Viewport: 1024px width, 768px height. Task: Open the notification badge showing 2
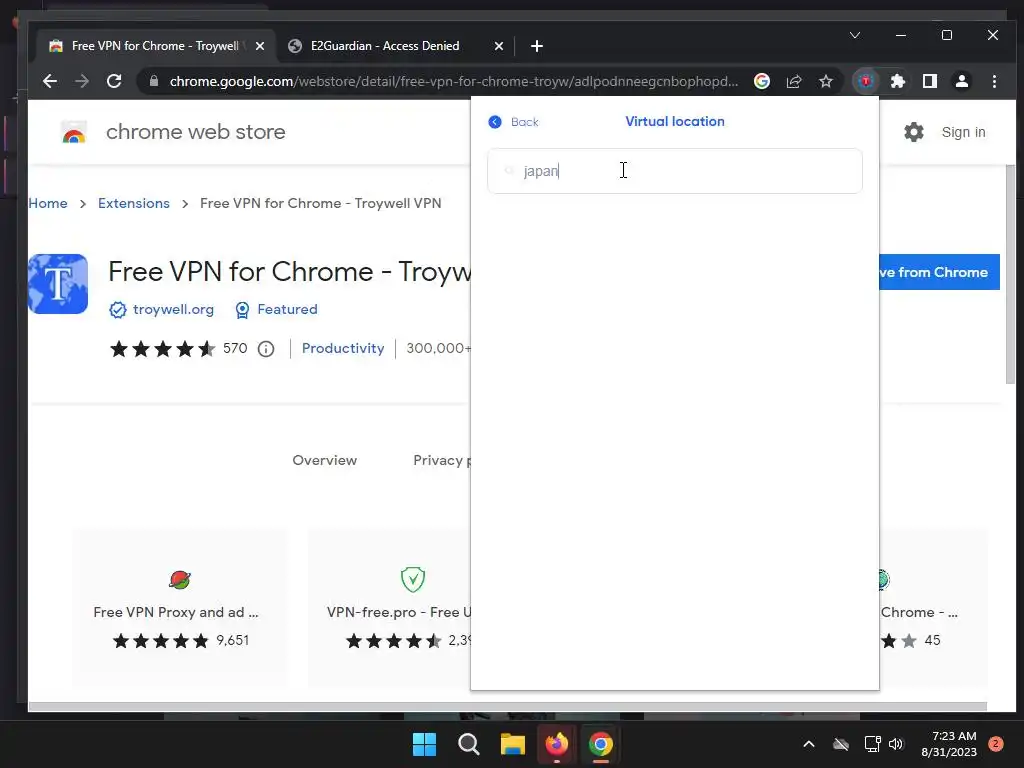[996, 744]
